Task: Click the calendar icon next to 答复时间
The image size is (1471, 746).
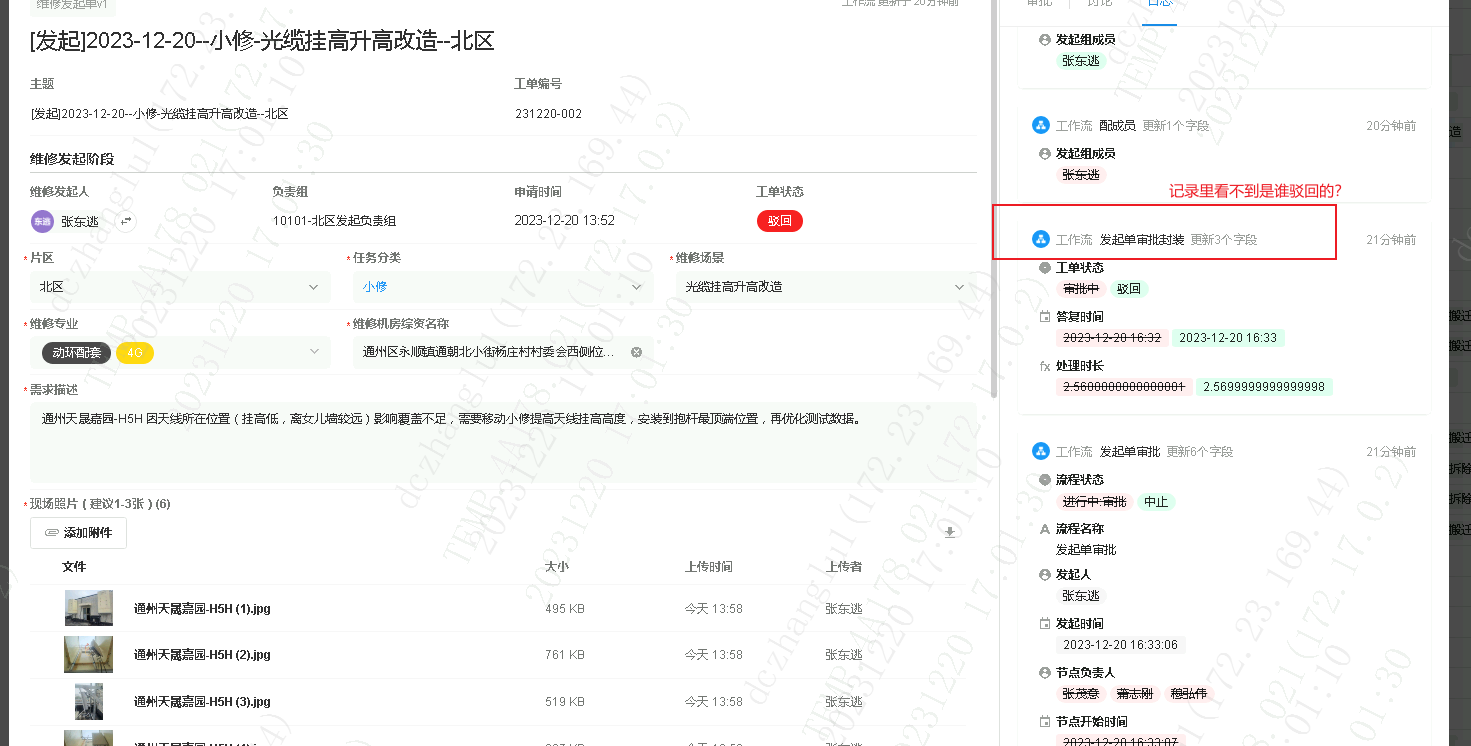Action: tap(1045, 317)
